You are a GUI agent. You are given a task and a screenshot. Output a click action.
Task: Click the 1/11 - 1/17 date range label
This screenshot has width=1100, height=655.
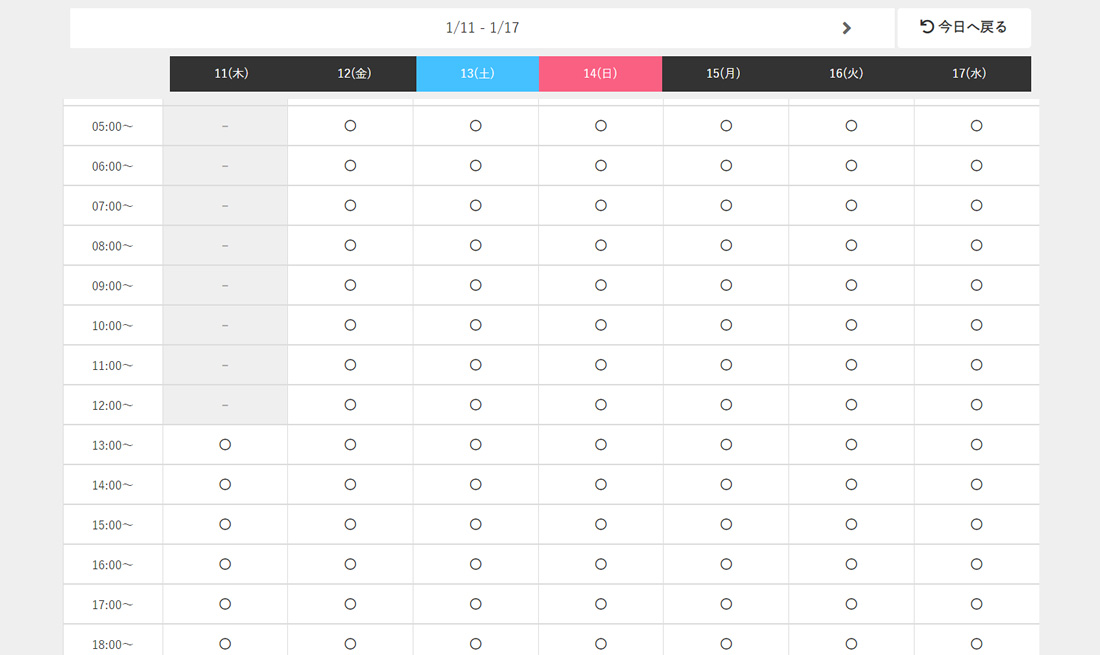click(482, 28)
